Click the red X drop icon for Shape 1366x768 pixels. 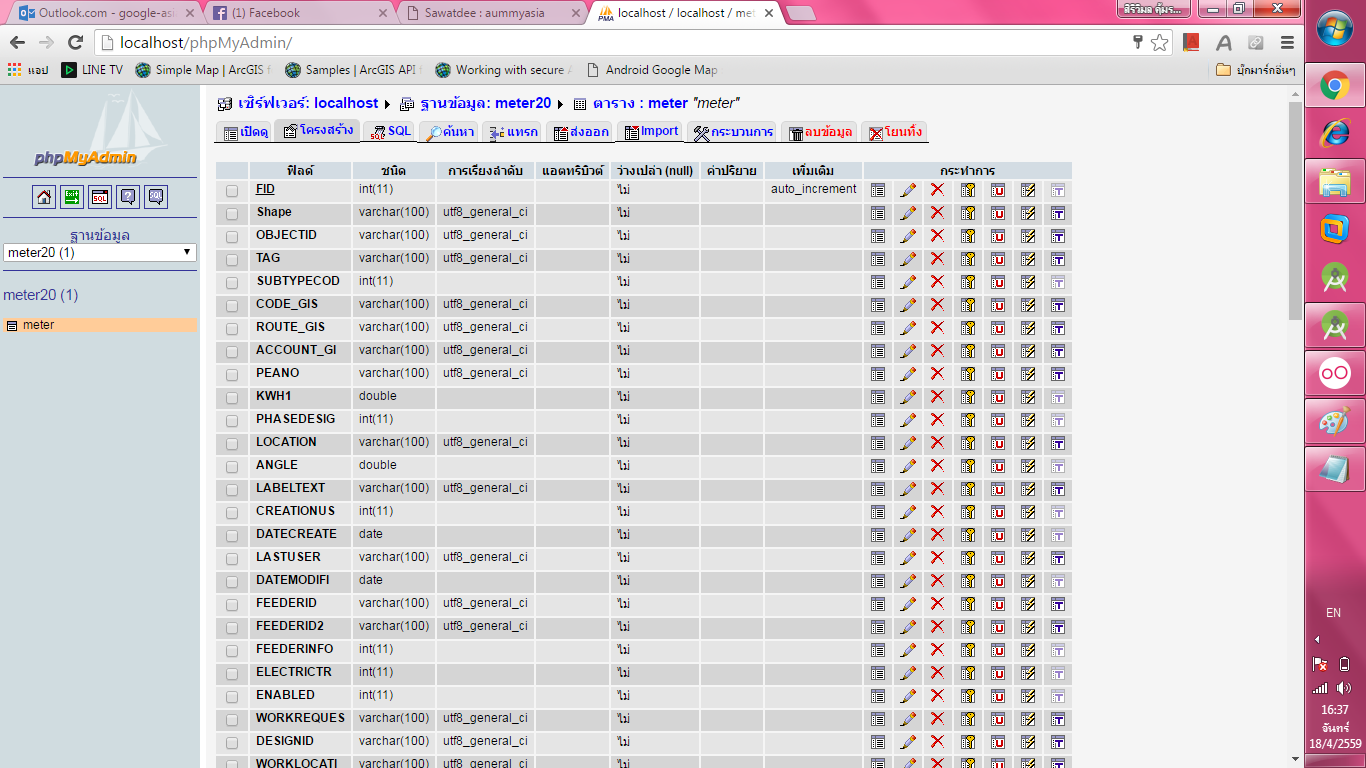tap(937, 213)
